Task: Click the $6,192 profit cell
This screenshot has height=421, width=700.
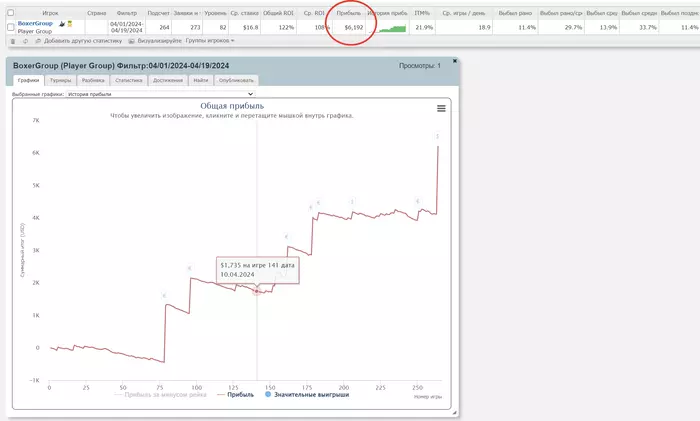Action: coord(349,27)
